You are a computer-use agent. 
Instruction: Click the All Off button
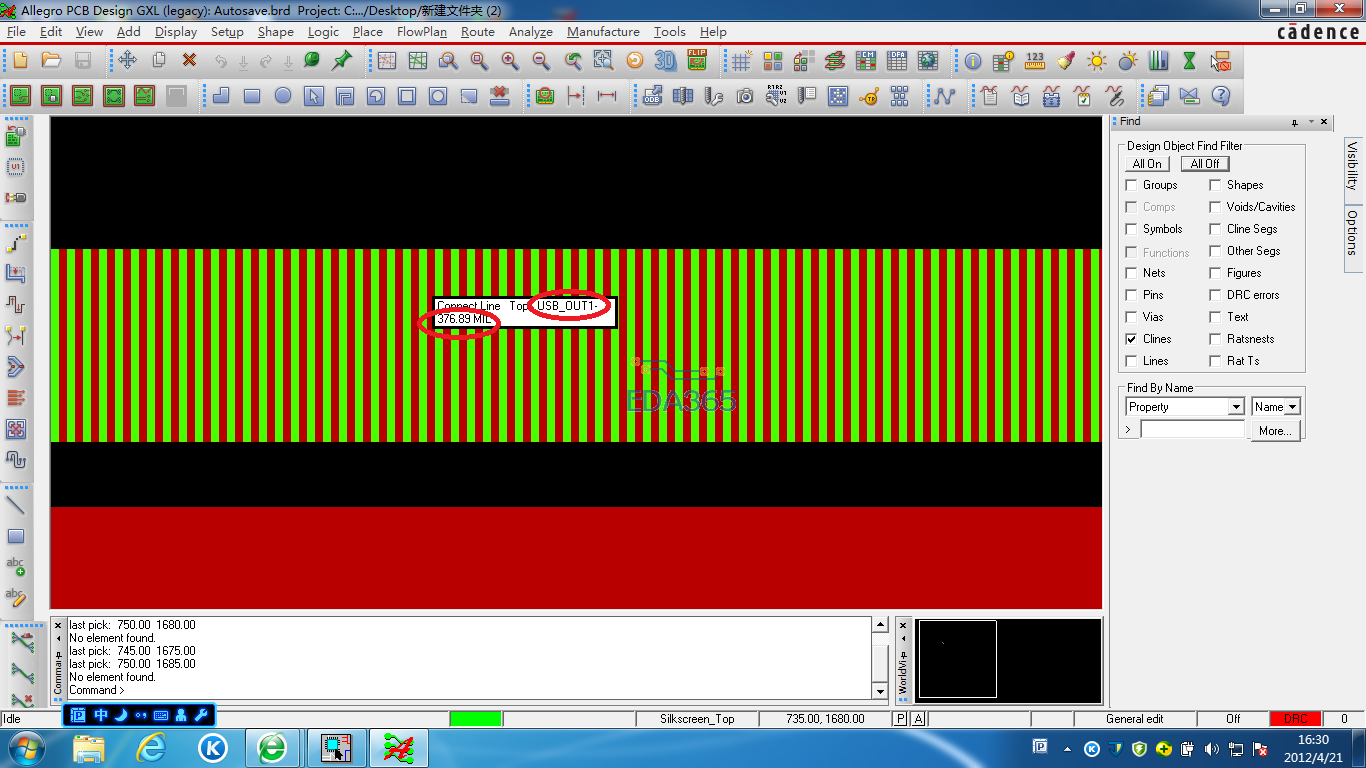1205,164
